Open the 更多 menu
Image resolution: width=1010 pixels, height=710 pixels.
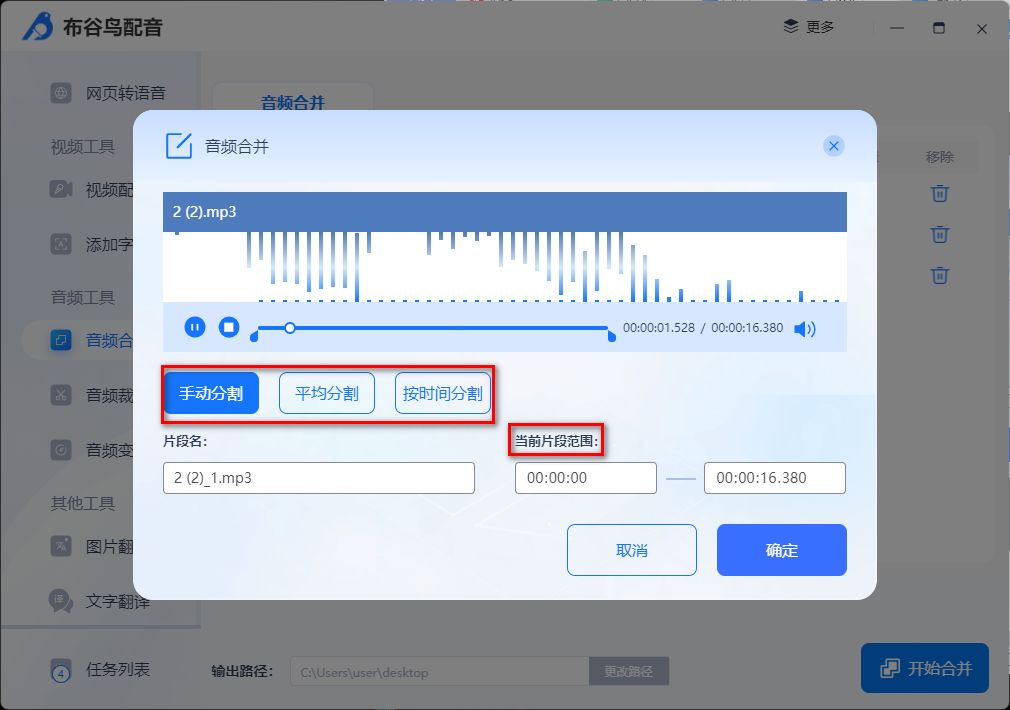tap(809, 28)
